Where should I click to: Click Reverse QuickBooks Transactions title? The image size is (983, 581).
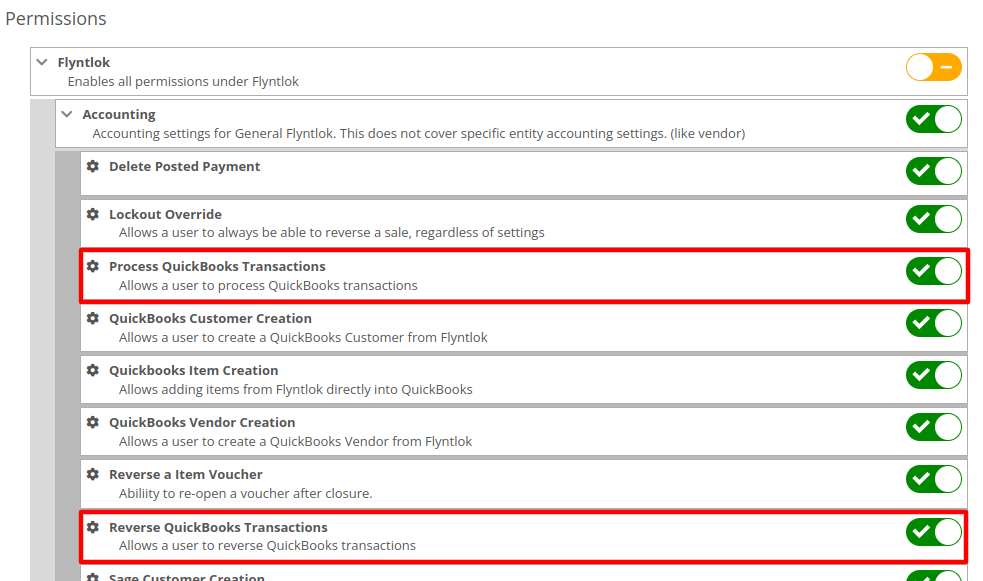[218, 527]
